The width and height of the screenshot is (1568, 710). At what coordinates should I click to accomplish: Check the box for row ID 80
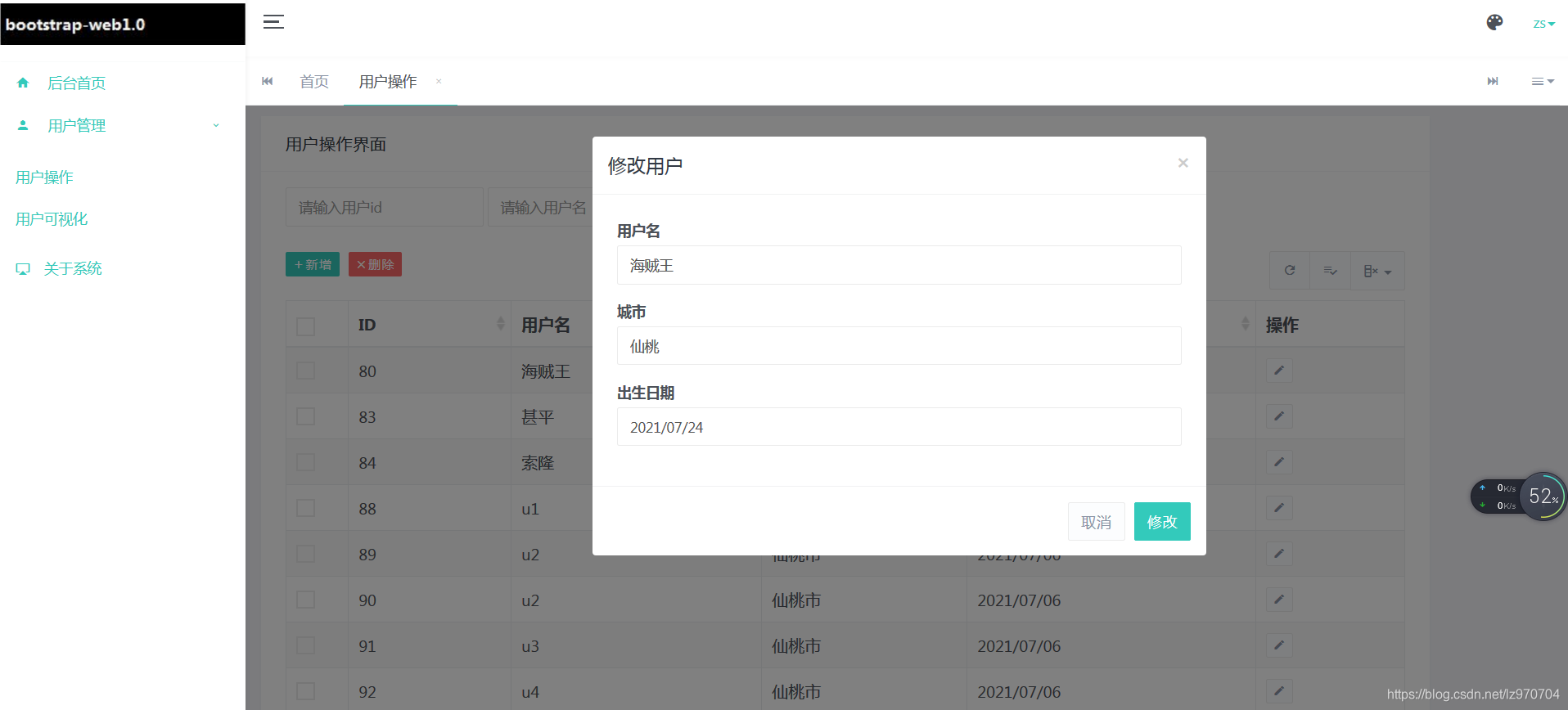click(x=306, y=371)
